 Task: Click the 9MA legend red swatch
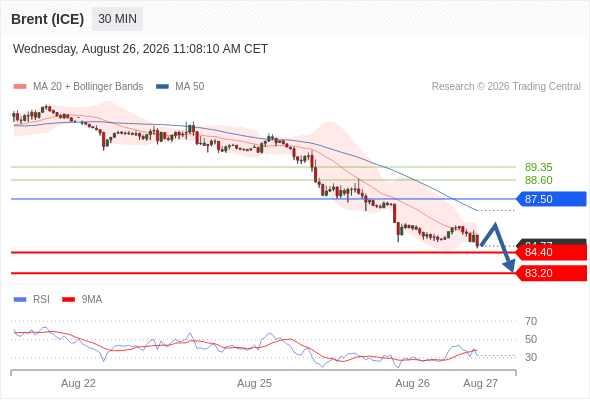pos(68,300)
